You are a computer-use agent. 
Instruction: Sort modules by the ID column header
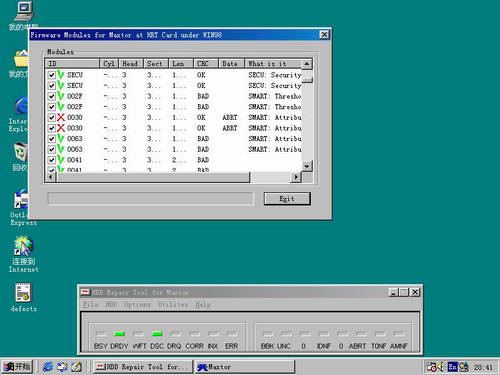point(72,64)
